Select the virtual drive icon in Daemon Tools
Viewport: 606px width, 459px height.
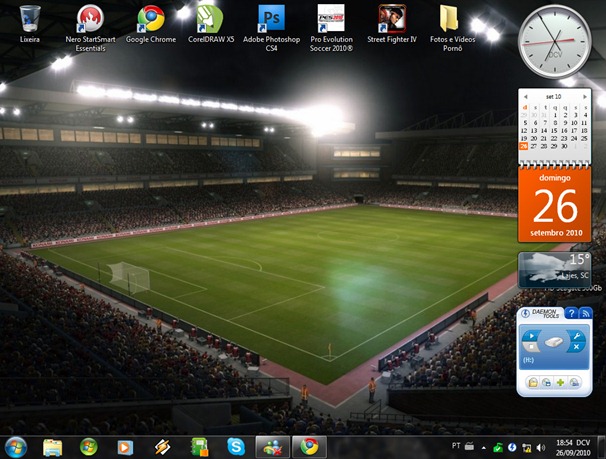553,342
